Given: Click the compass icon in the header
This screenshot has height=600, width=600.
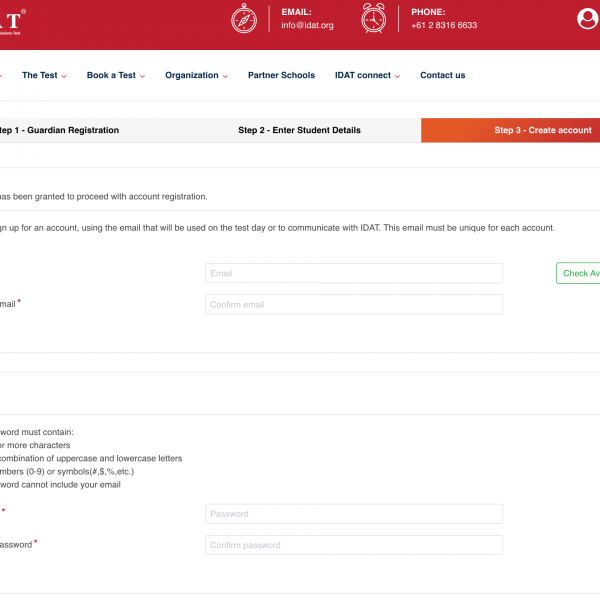Looking at the screenshot, I should [245, 19].
